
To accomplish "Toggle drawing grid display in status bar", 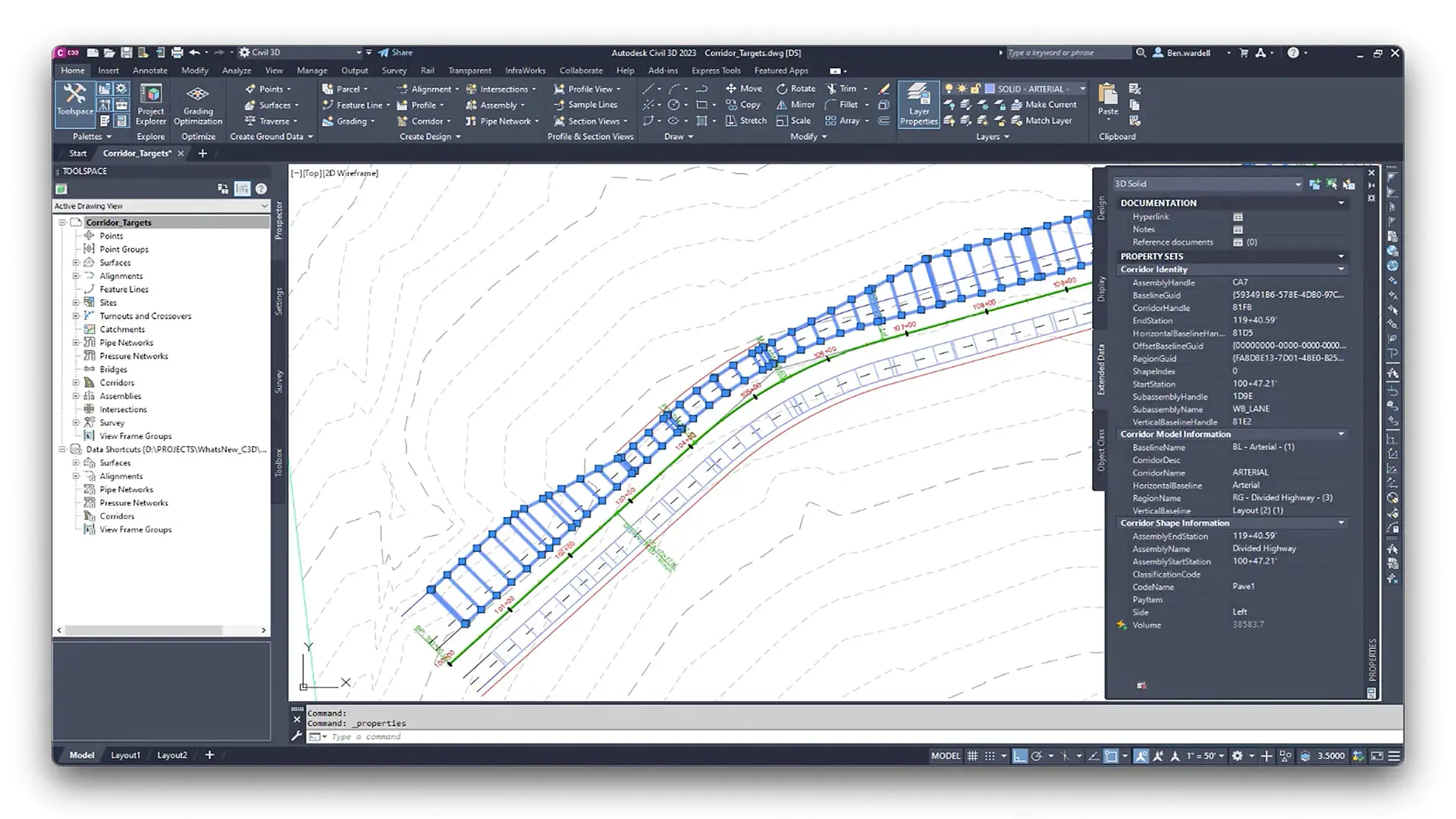I will [x=972, y=756].
